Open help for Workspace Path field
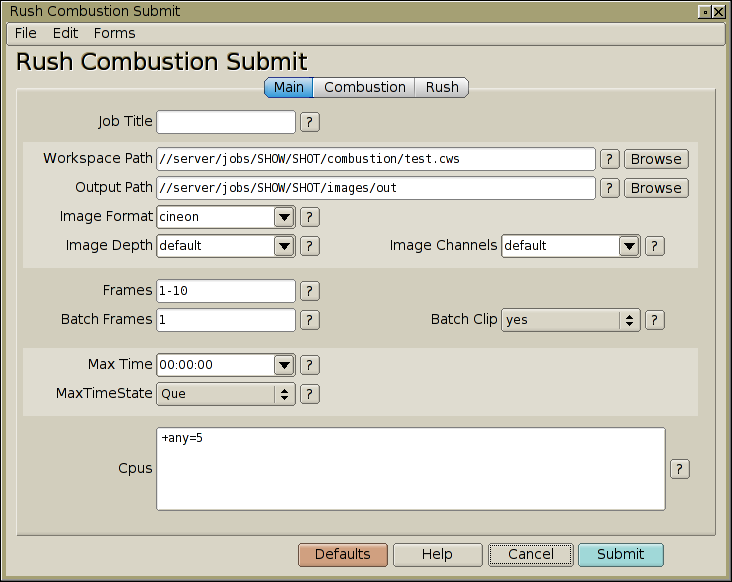The image size is (732, 582). point(610,159)
